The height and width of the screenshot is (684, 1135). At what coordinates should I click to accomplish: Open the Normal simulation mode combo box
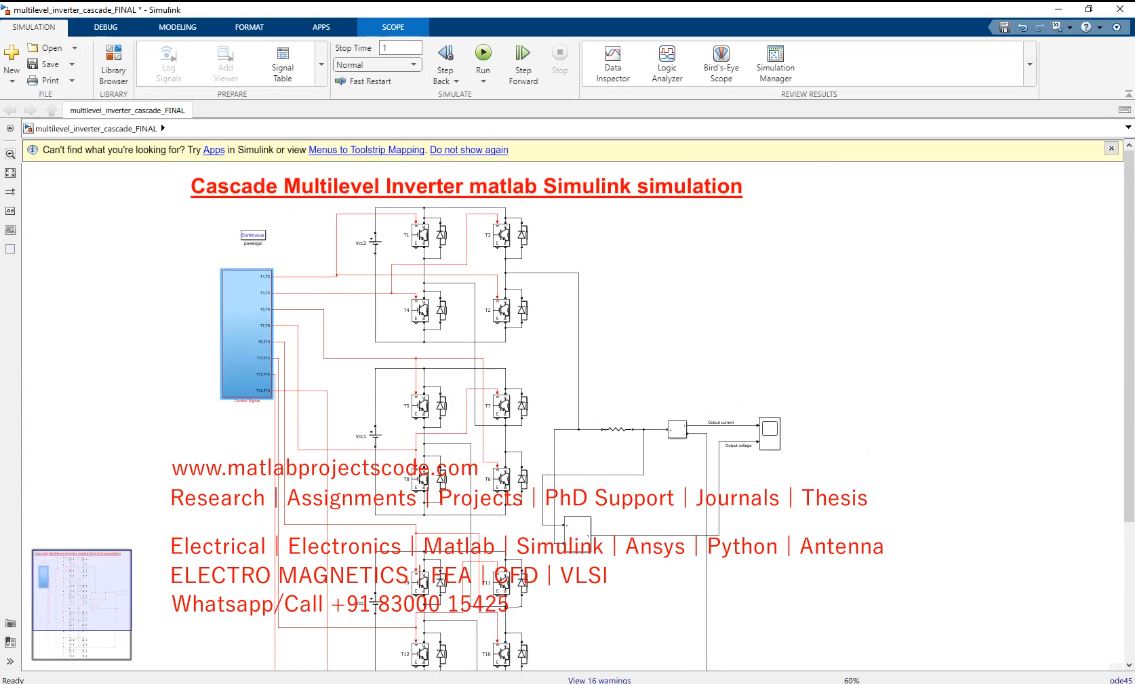(377, 64)
